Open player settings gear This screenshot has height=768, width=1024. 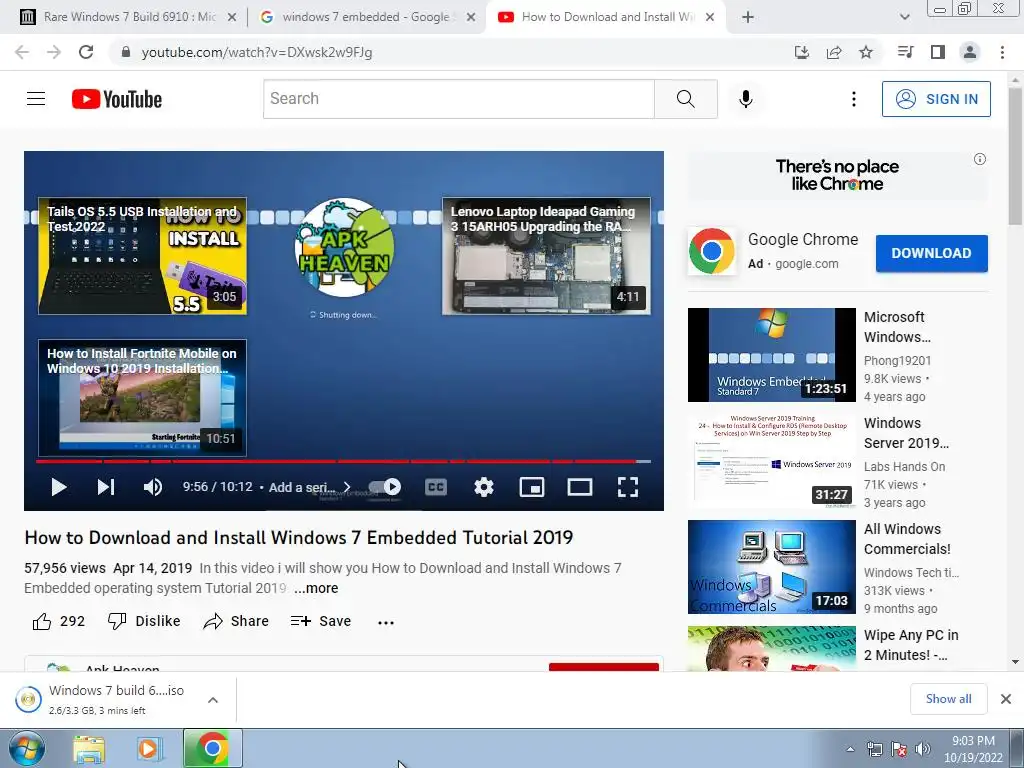[x=484, y=487]
